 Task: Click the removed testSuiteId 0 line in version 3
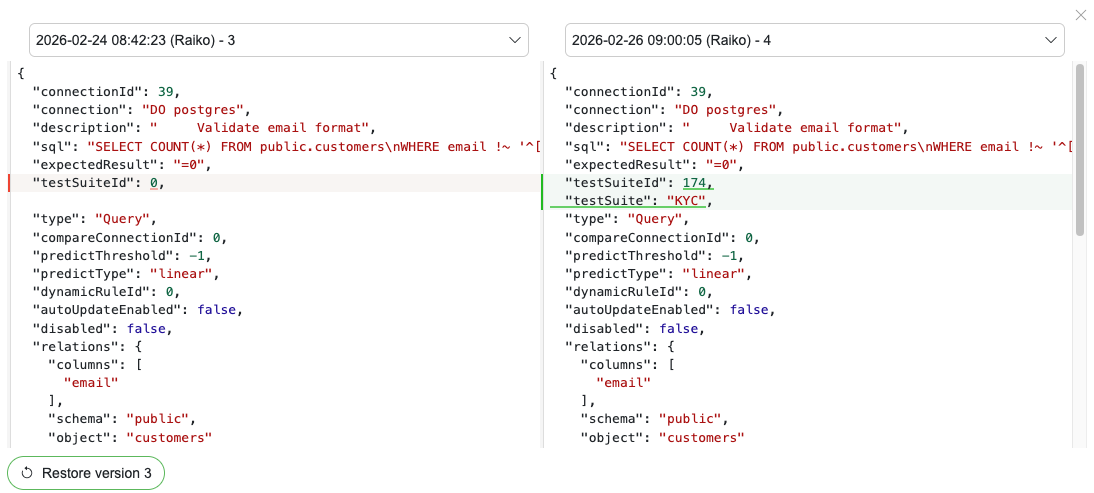(x=100, y=183)
